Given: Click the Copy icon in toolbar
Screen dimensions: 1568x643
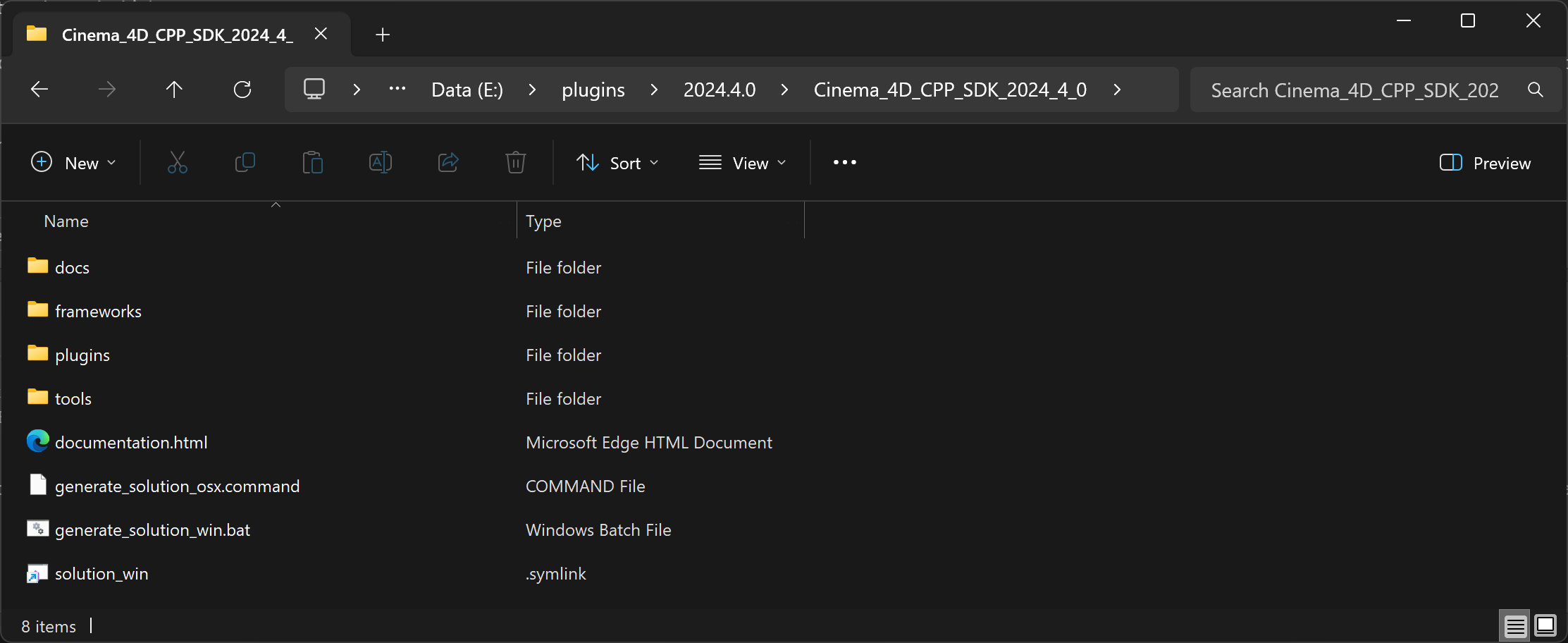Looking at the screenshot, I should tap(245, 163).
